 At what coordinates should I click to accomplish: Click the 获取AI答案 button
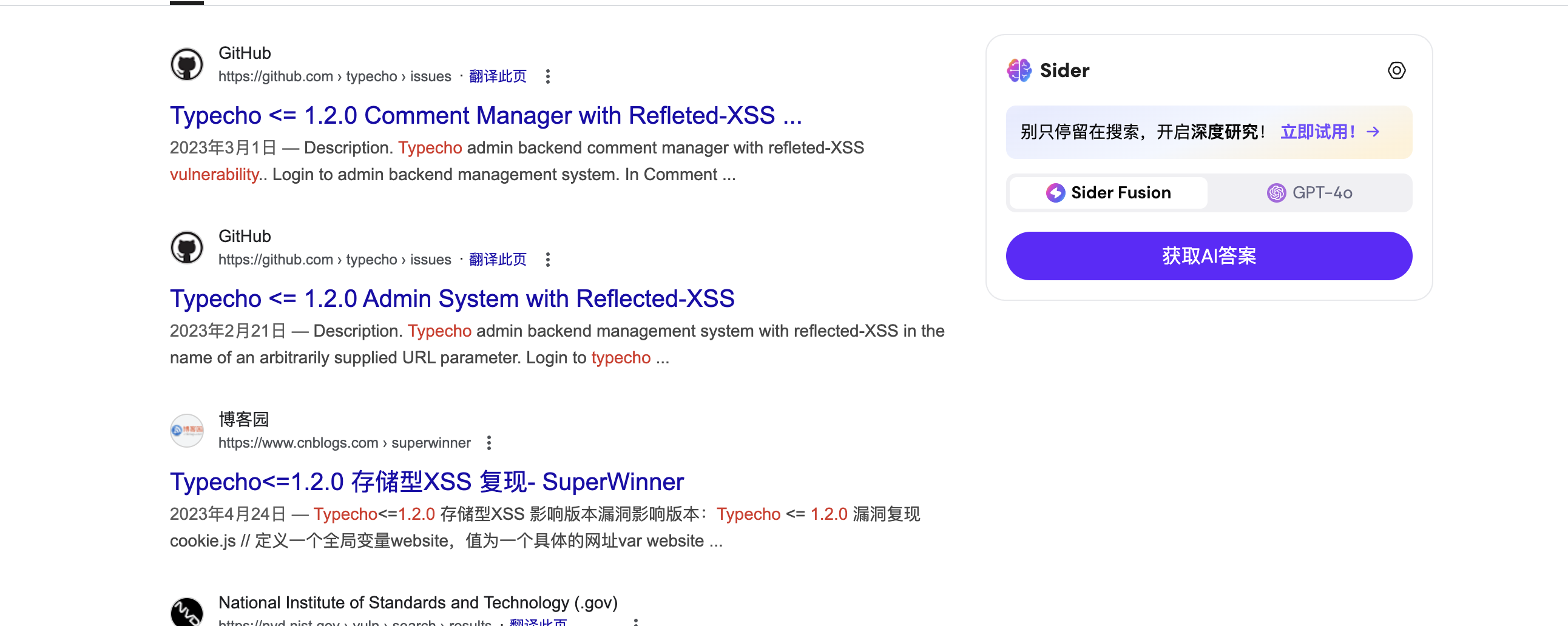pos(1209,256)
